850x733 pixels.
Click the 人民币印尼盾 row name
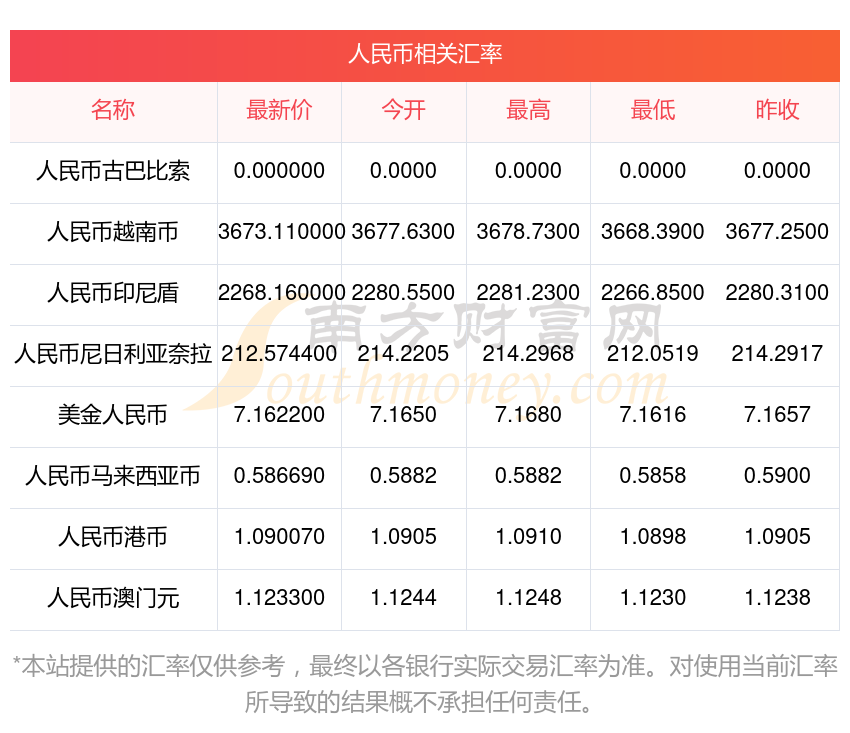113,293
